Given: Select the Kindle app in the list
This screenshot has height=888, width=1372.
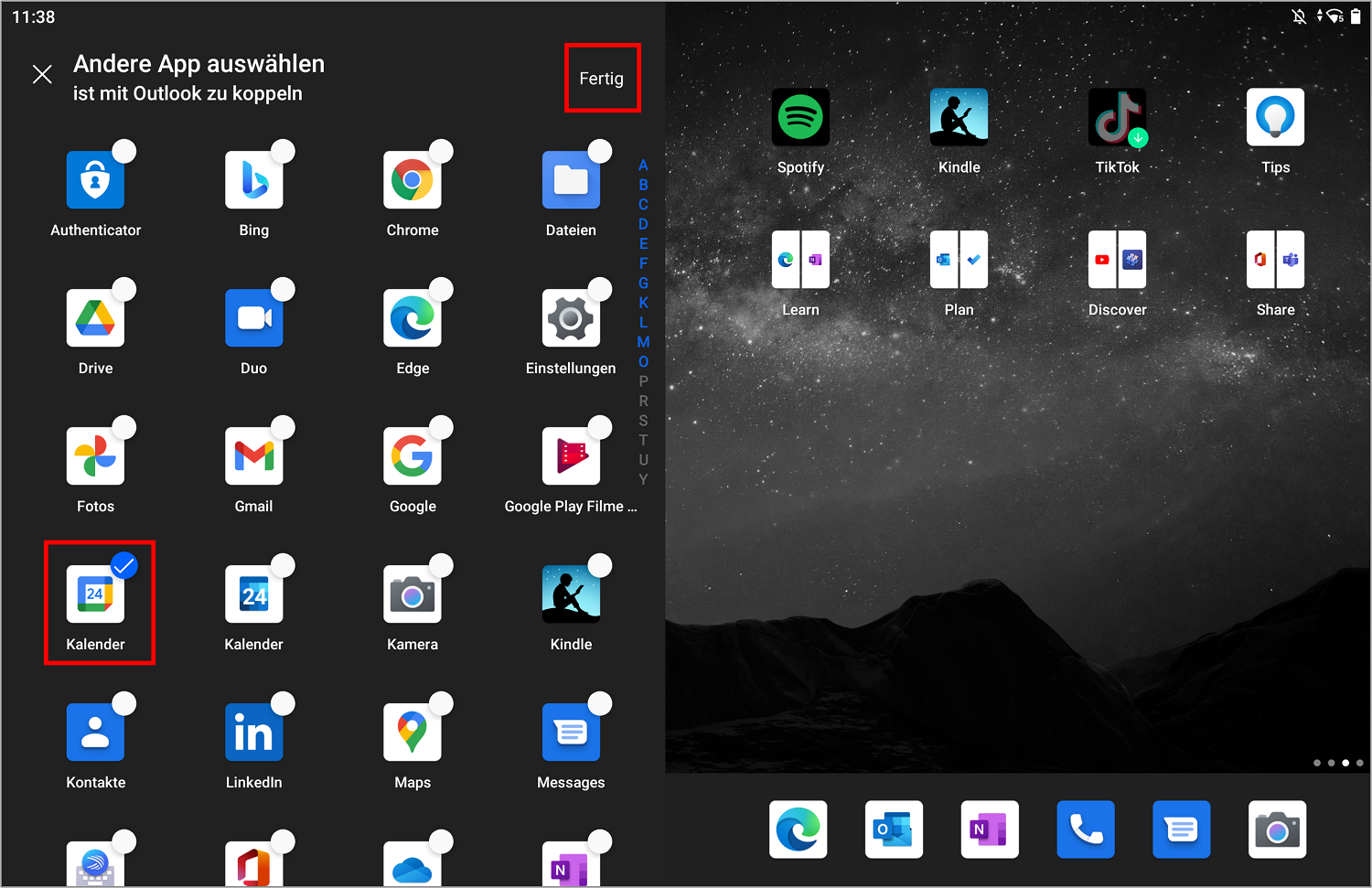Looking at the screenshot, I should [x=571, y=594].
